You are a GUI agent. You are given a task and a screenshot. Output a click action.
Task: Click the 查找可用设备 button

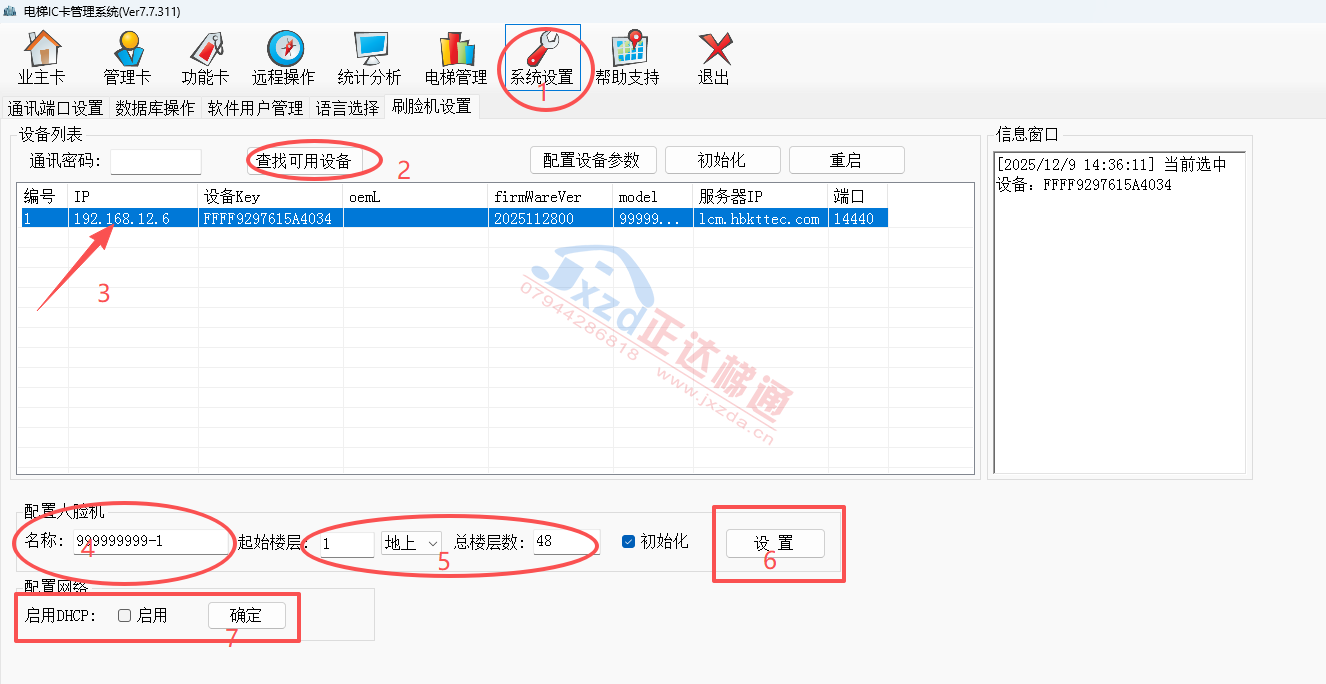(x=304, y=161)
